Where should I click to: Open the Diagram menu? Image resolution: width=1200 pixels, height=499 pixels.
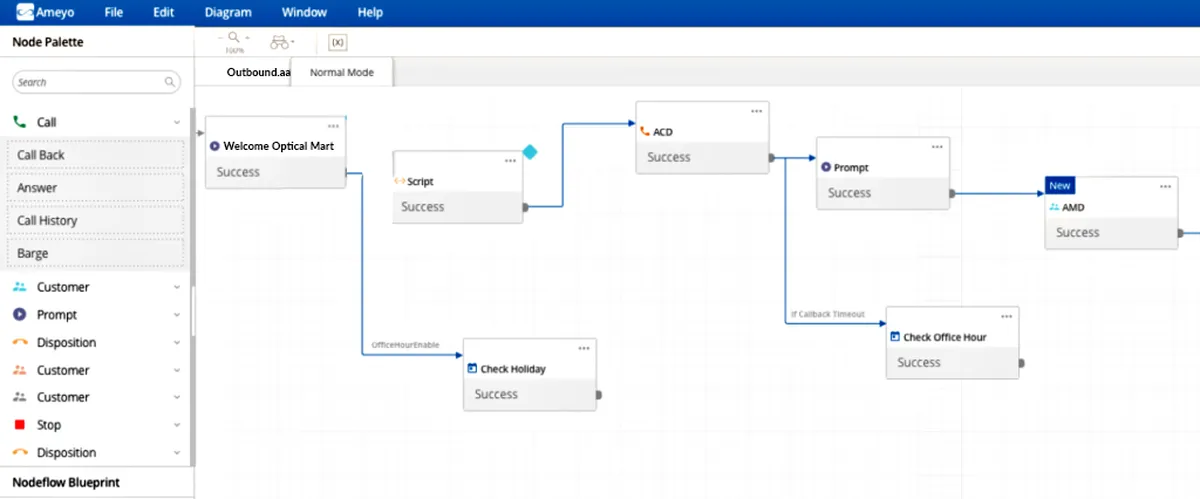[228, 13]
